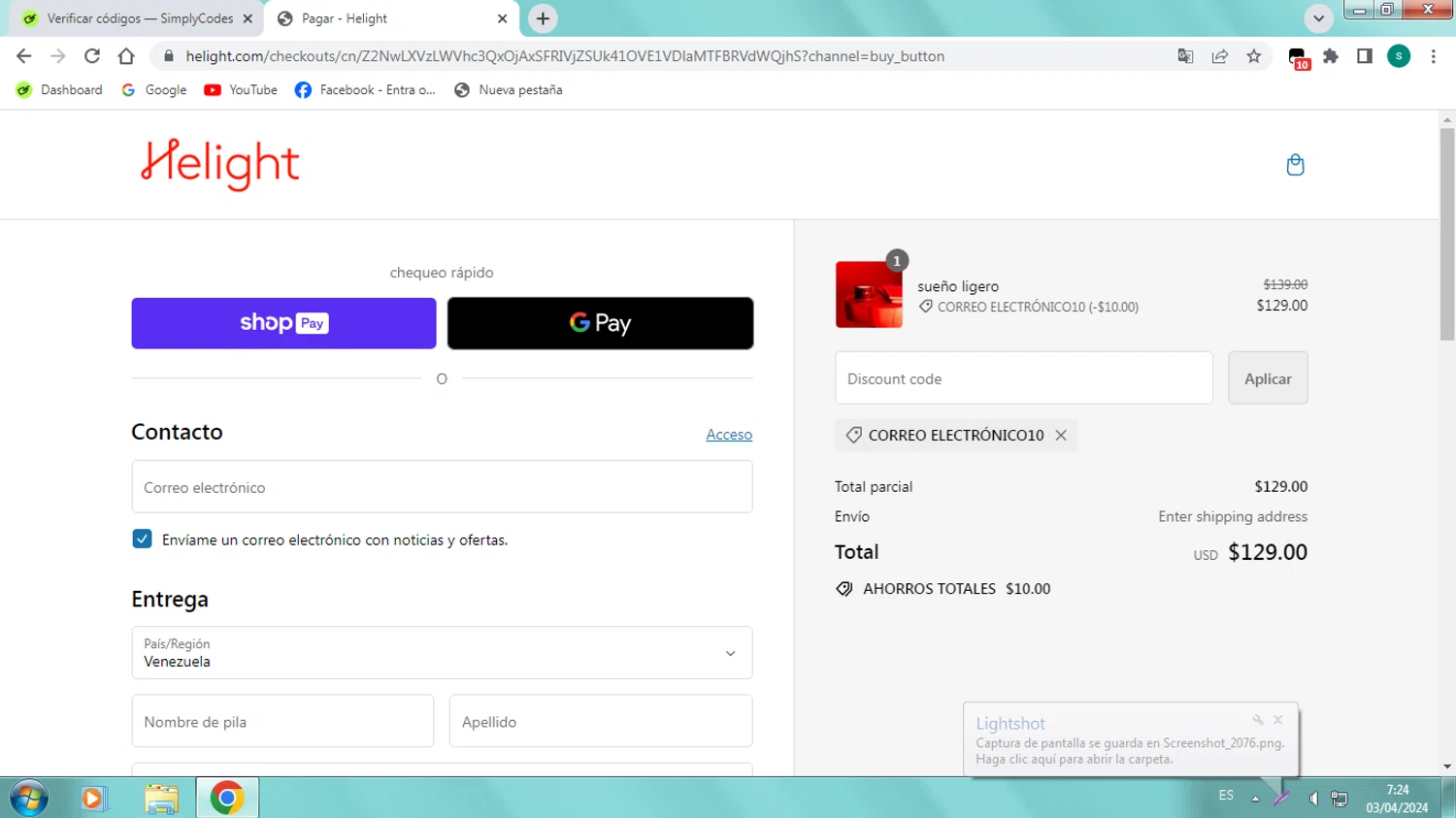Screen dimensions: 1456x818
Task: Close the Lightshot notification
Action: [1278, 720]
